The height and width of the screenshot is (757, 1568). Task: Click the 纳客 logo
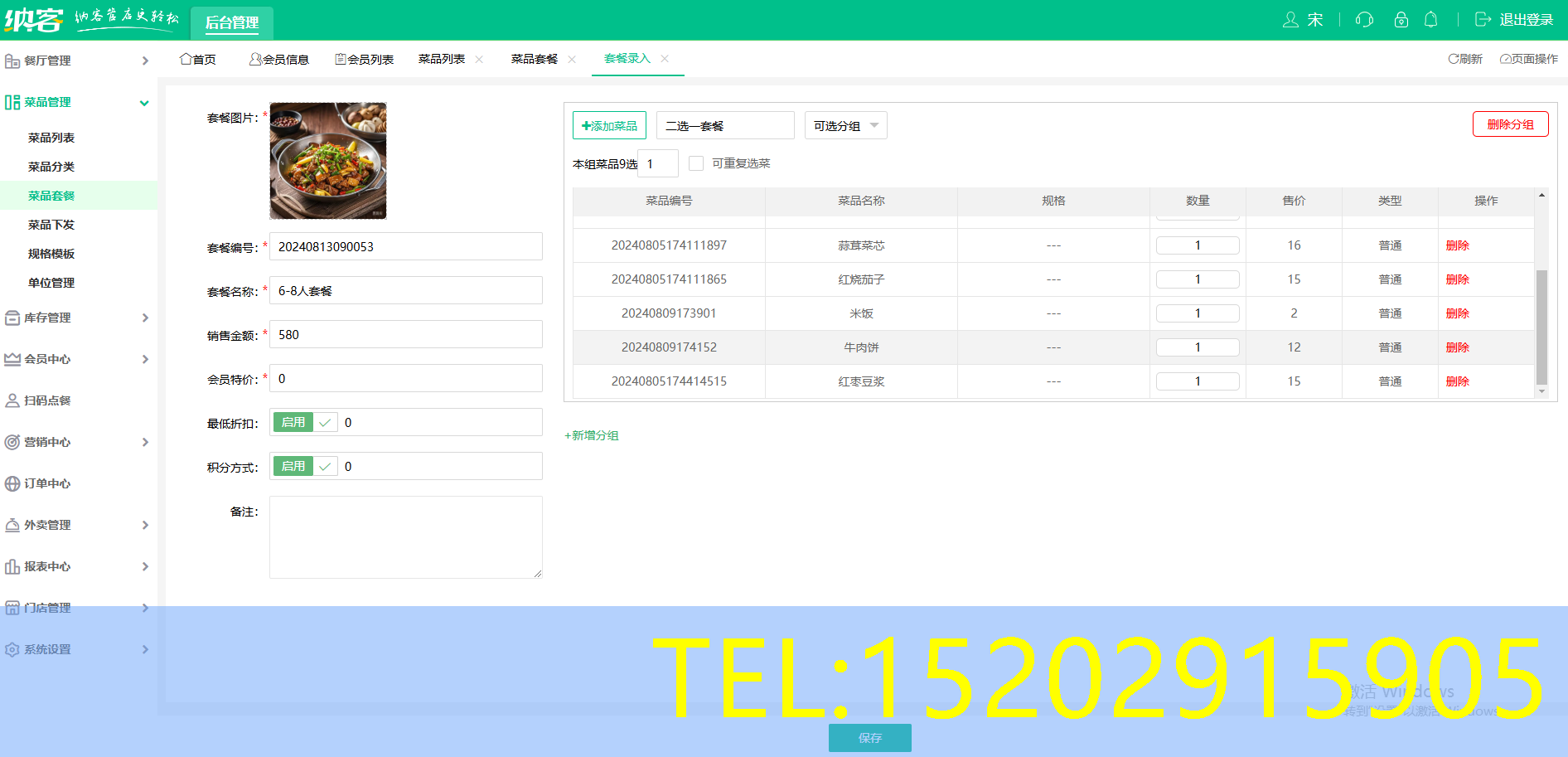pyautogui.click(x=33, y=19)
